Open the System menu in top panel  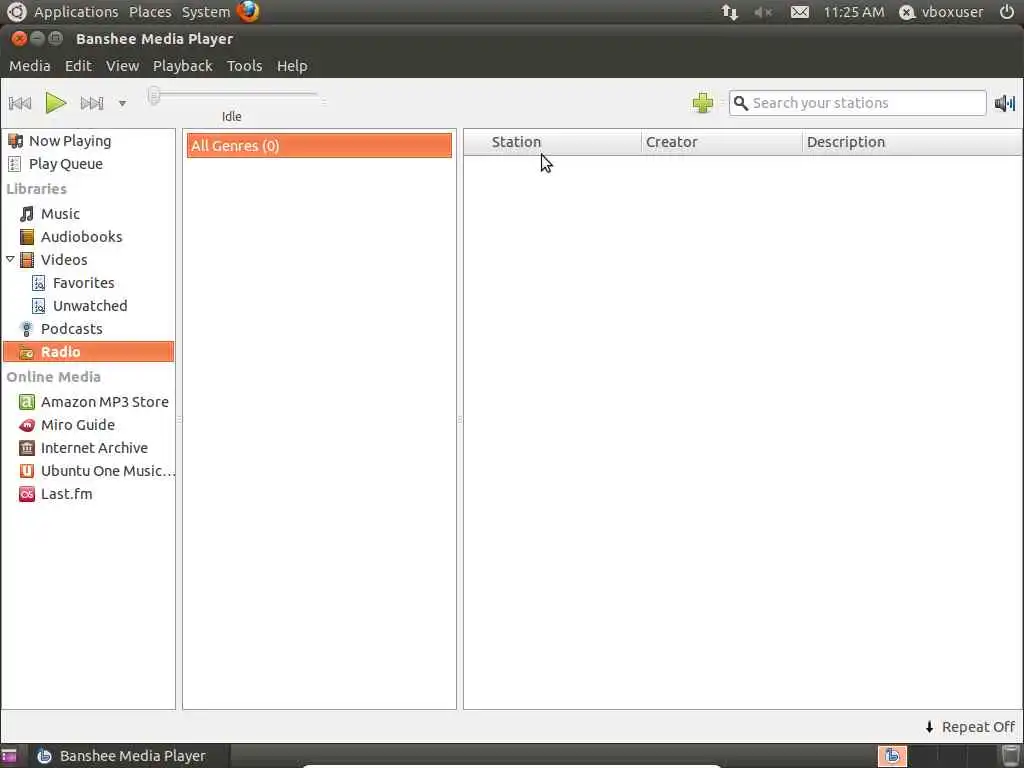click(x=206, y=12)
